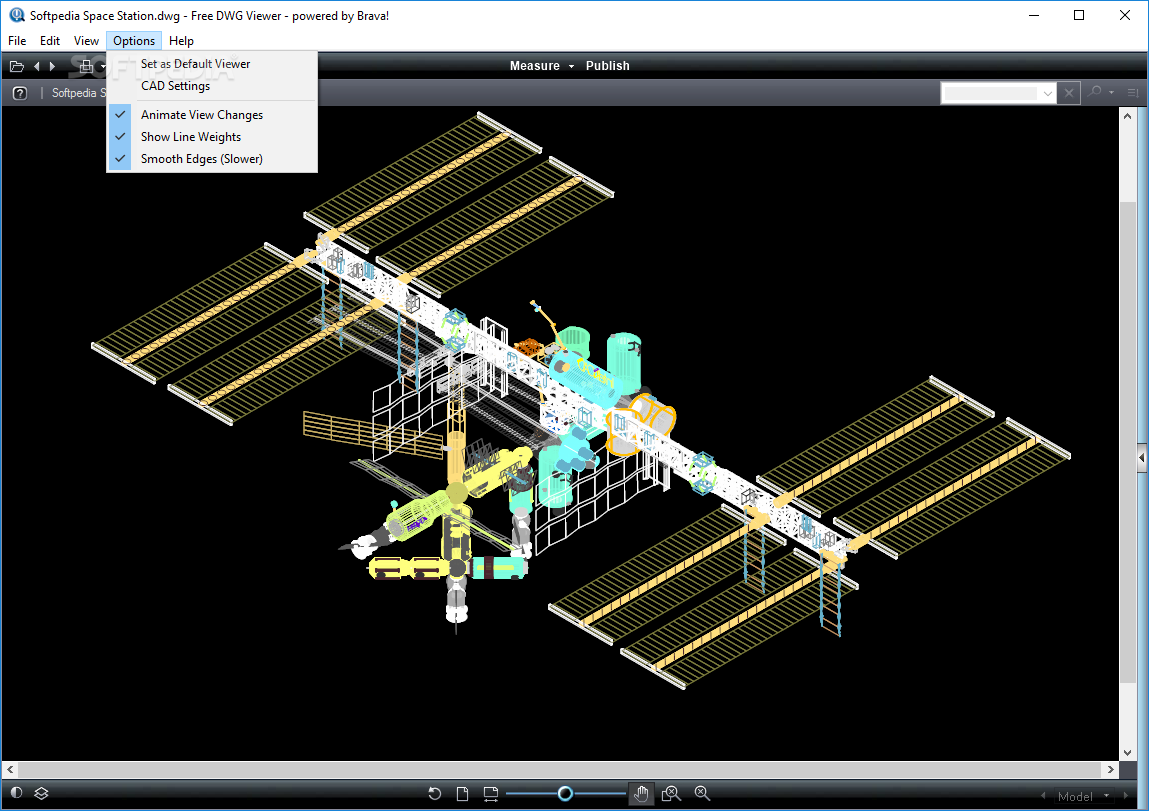Expand the search field dropdown chevron
Screen dimensions: 1149x811
pos(1048,93)
